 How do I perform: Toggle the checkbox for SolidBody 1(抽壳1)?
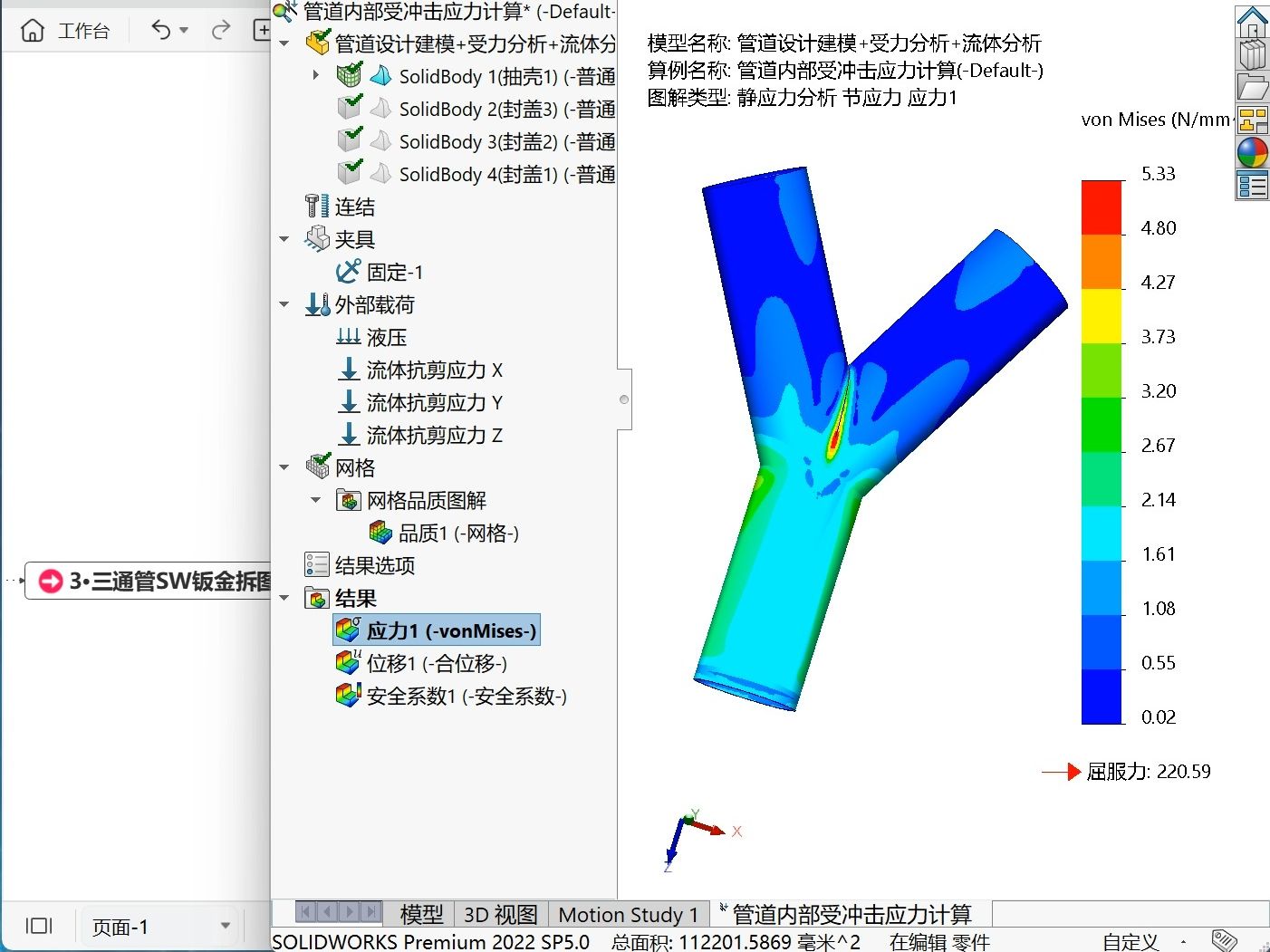pyautogui.click(x=349, y=75)
